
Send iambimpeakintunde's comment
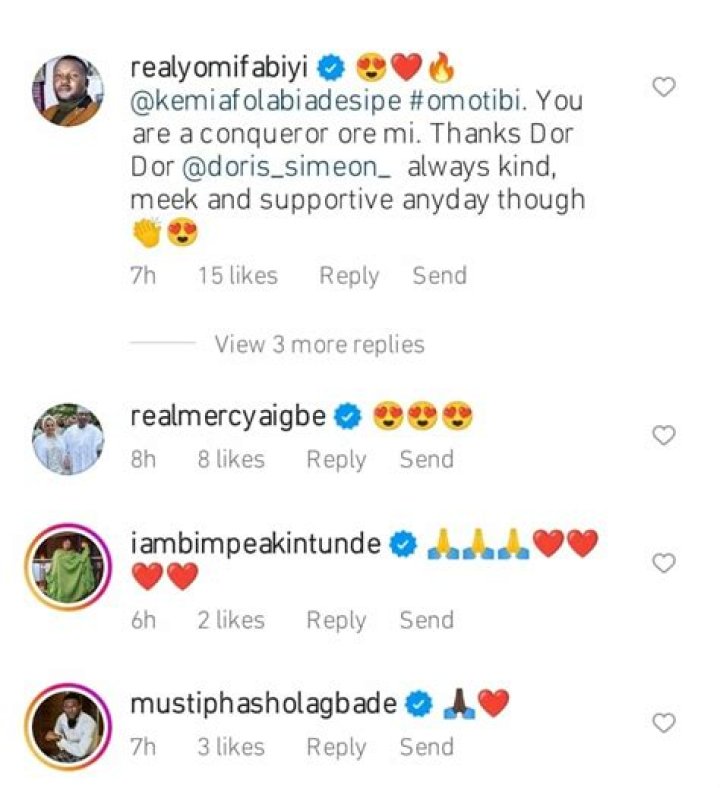(x=426, y=621)
